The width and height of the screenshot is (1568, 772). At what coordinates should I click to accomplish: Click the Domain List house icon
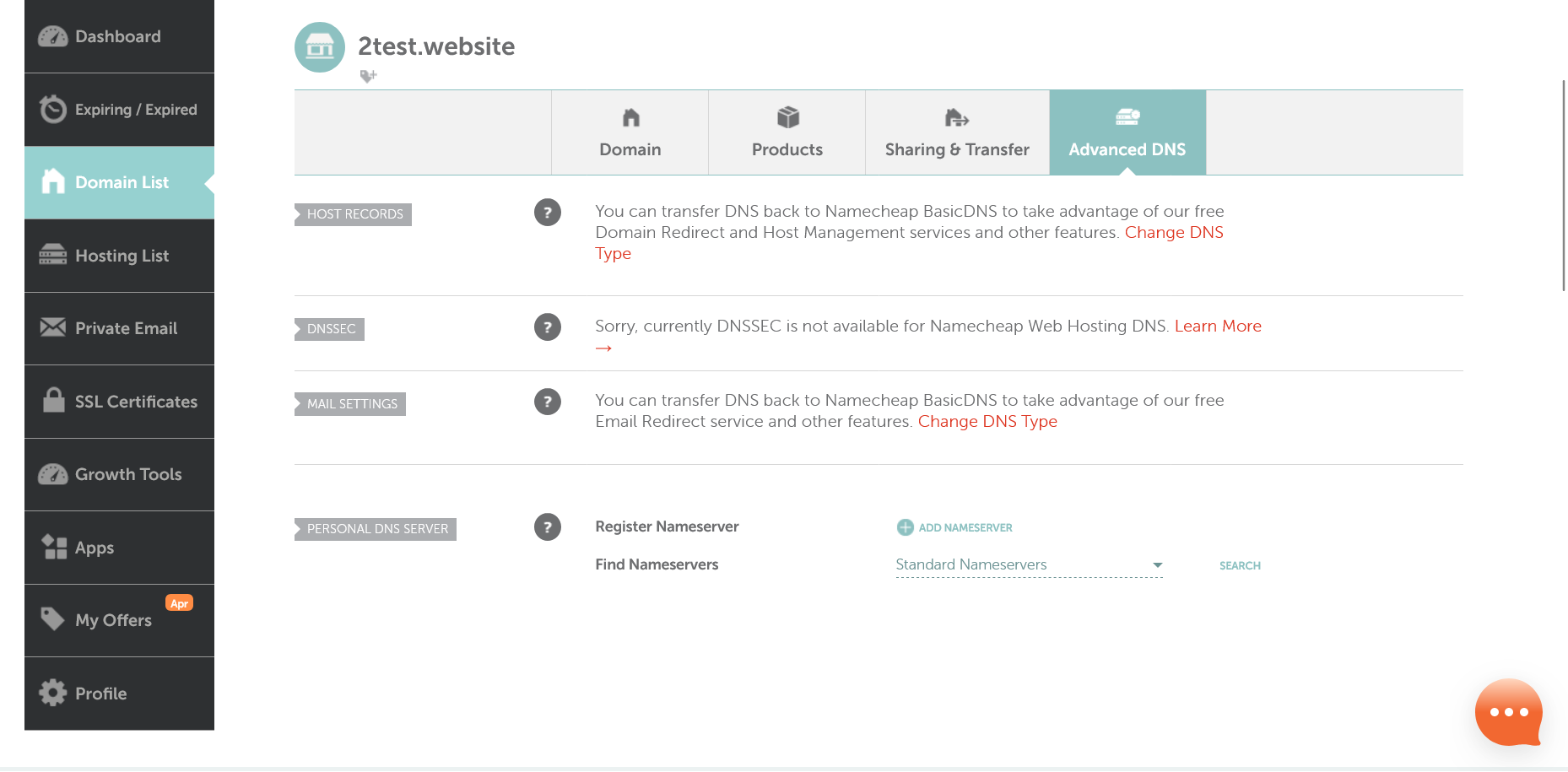[x=53, y=181]
